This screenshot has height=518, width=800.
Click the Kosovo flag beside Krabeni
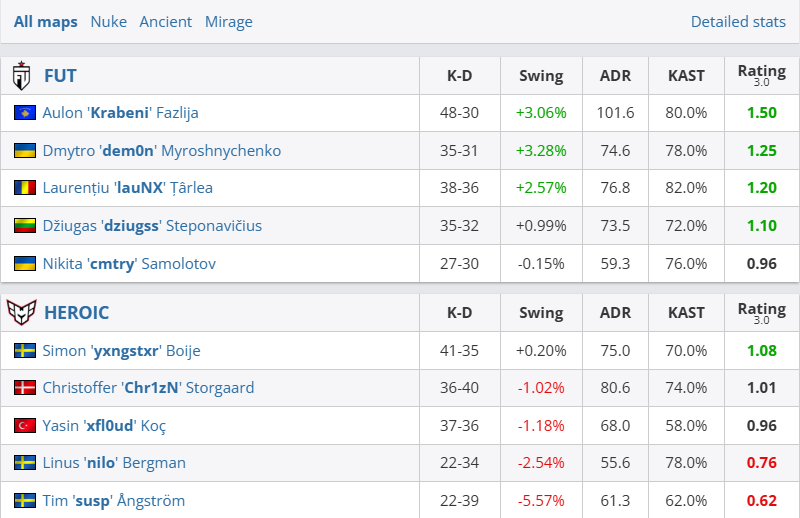pyautogui.click(x=24, y=113)
